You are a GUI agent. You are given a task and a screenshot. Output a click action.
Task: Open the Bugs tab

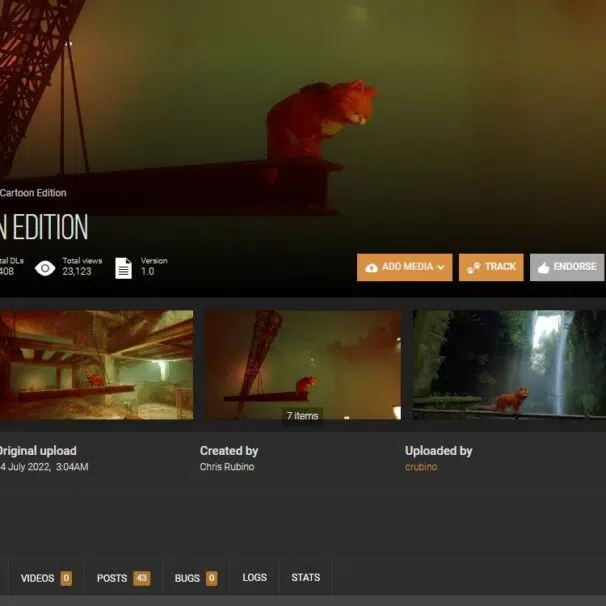[x=196, y=578]
